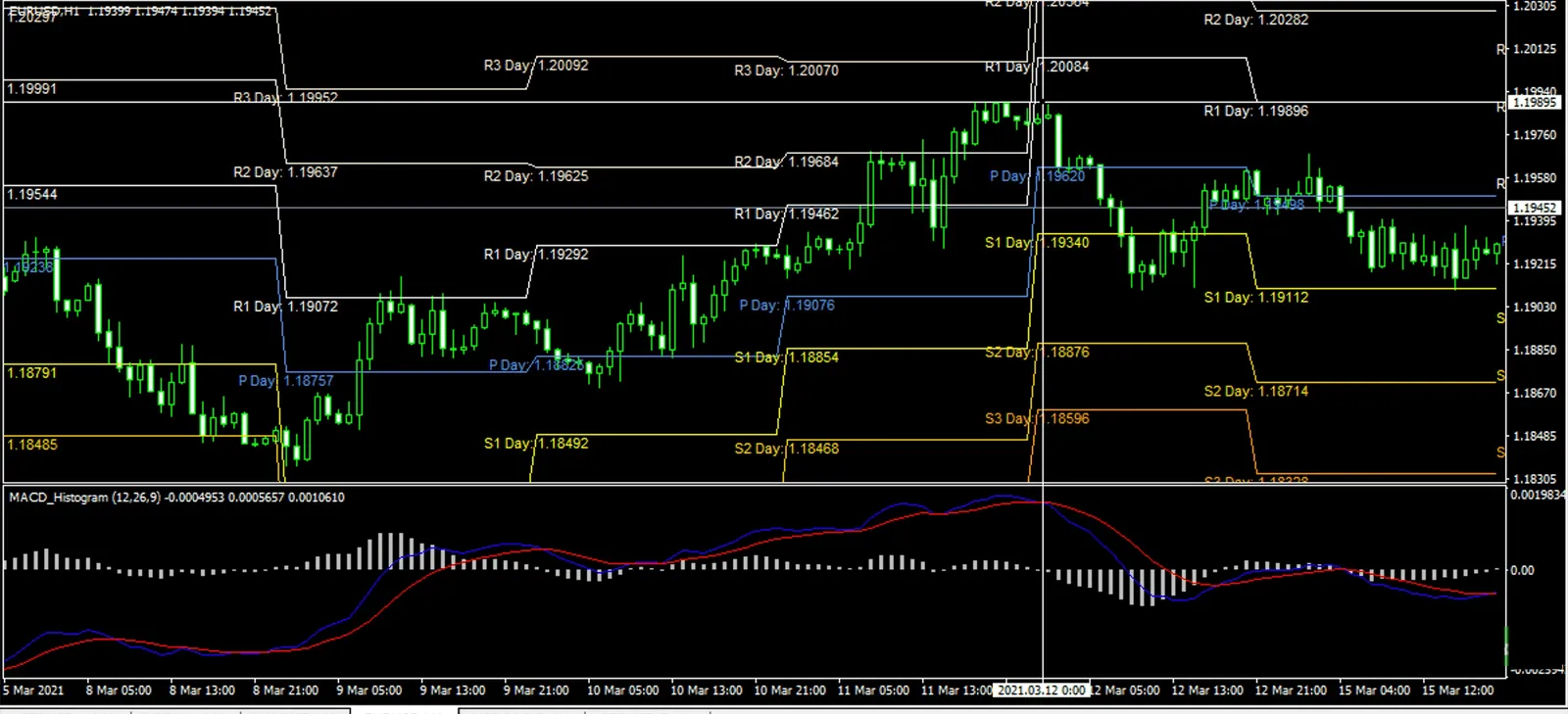Select the P Day: 1.18757 blue pivot label
The width and height of the screenshot is (1568, 714).
285,380
